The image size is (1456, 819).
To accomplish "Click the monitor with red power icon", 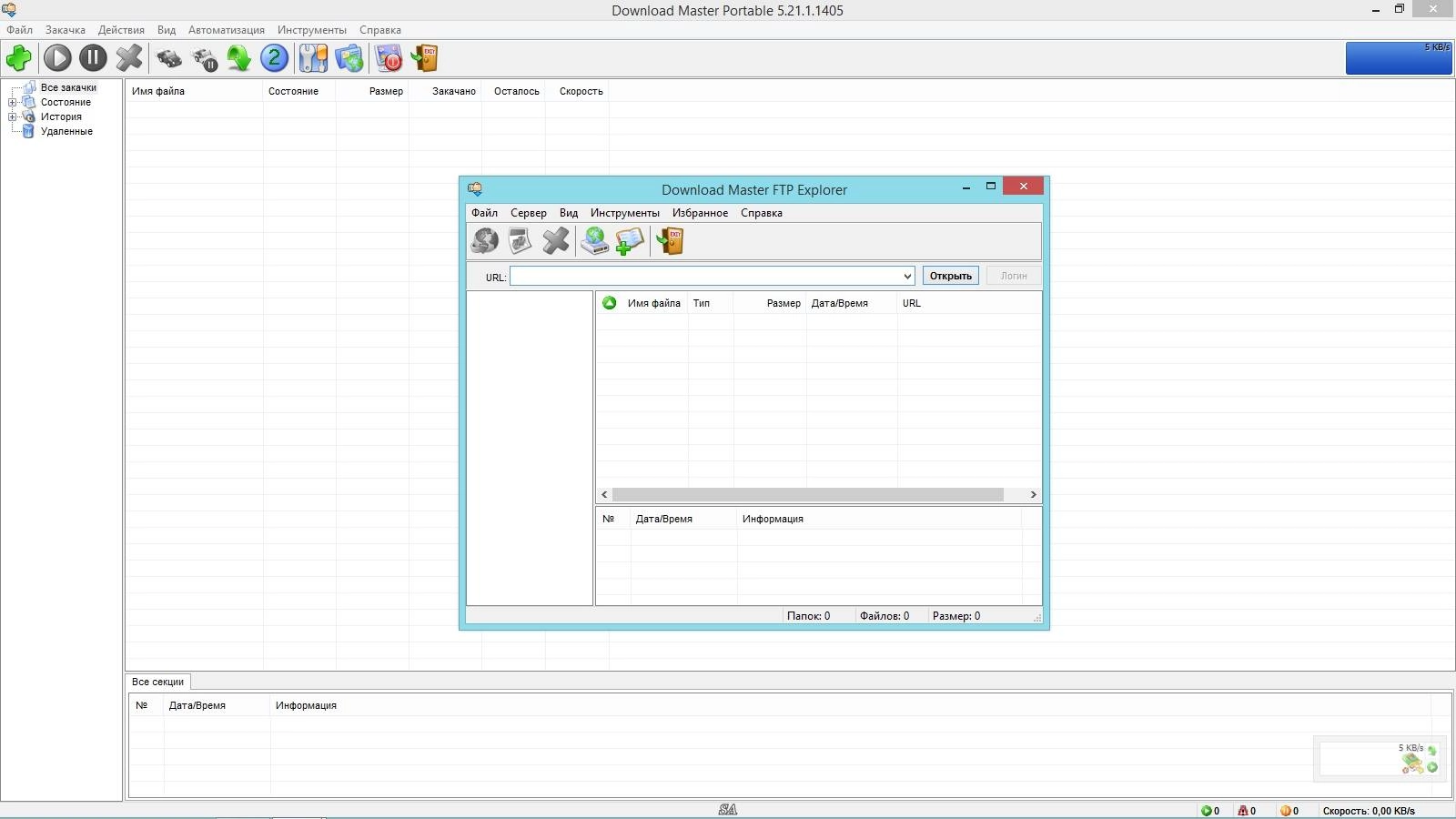I will pyautogui.click(x=389, y=58).
